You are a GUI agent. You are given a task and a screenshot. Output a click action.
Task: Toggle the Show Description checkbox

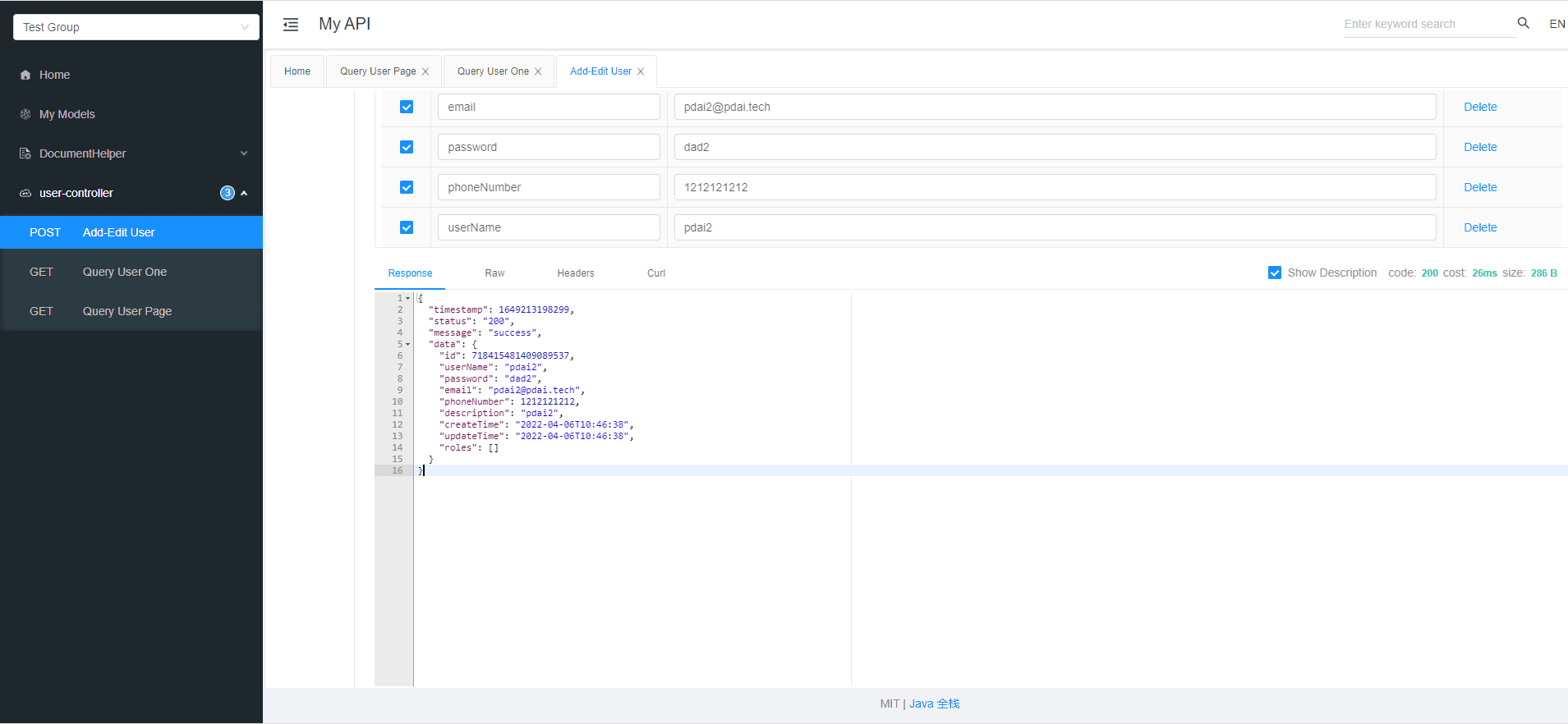1274,273
